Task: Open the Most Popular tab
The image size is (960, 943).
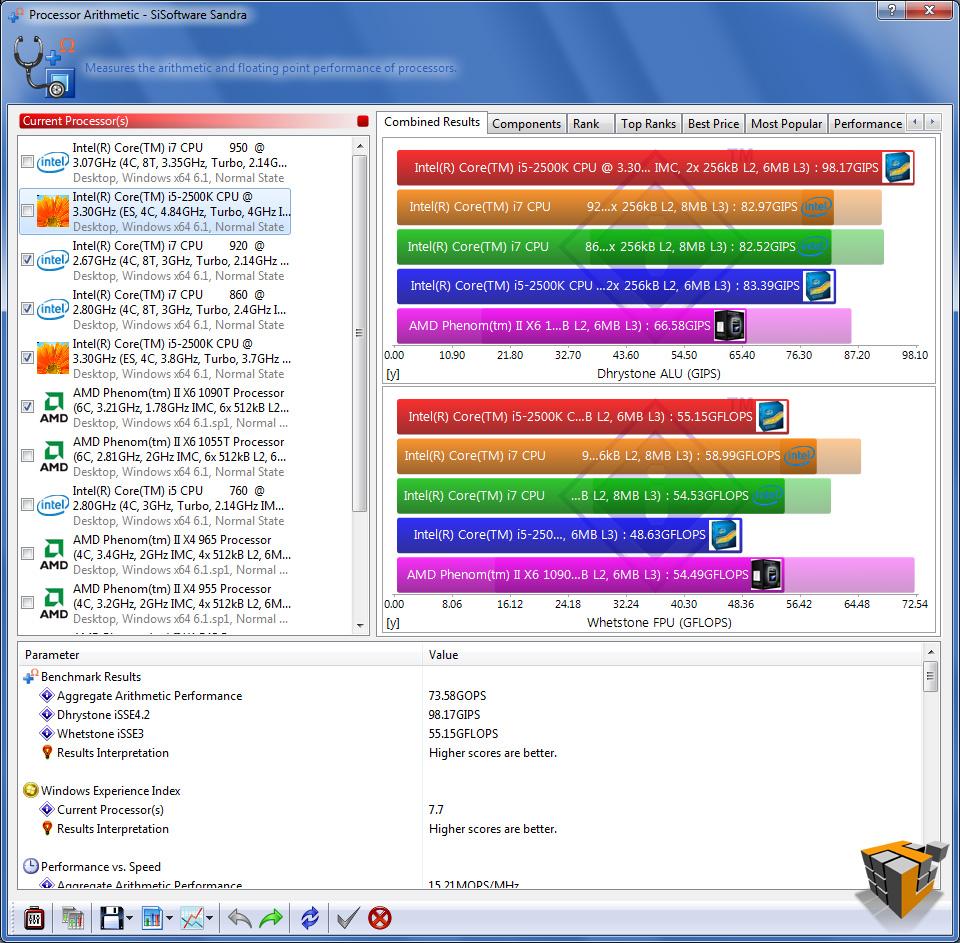Action: click(786, 124)
